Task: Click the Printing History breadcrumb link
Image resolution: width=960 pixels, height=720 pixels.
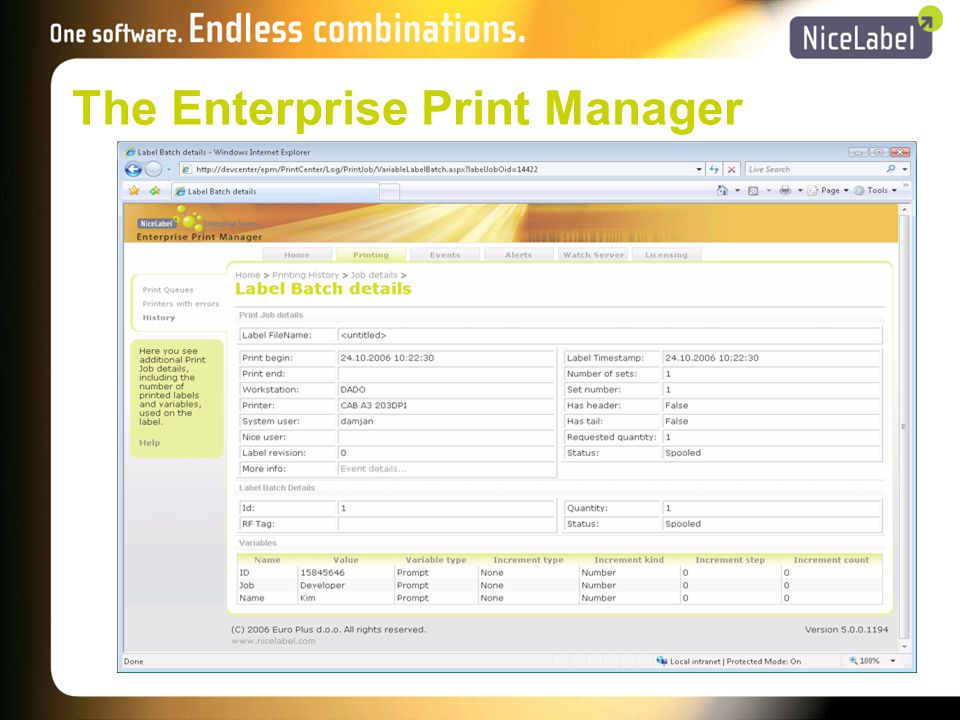Action: coord(306,275)
